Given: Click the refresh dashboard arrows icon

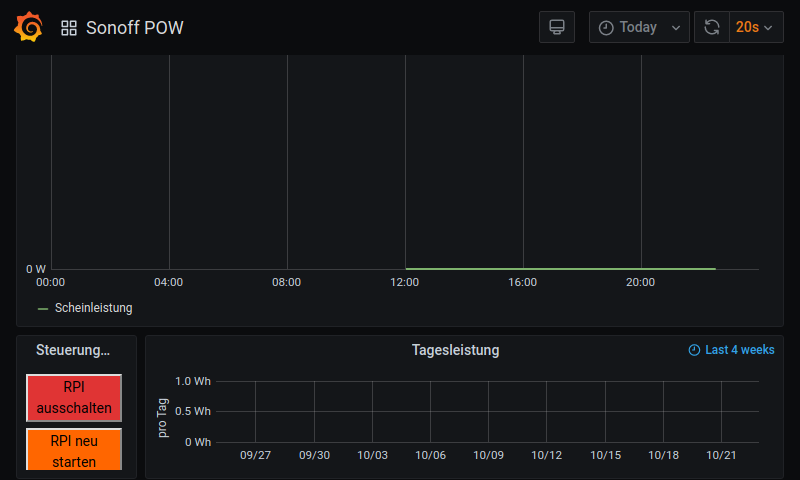Looking at the screenshot, I should coord(712,27).
